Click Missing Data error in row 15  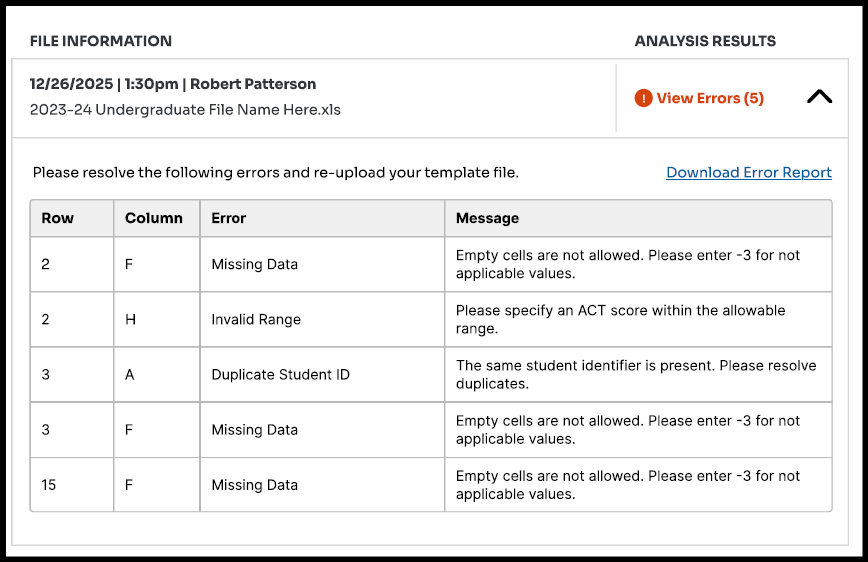[255, 485]
